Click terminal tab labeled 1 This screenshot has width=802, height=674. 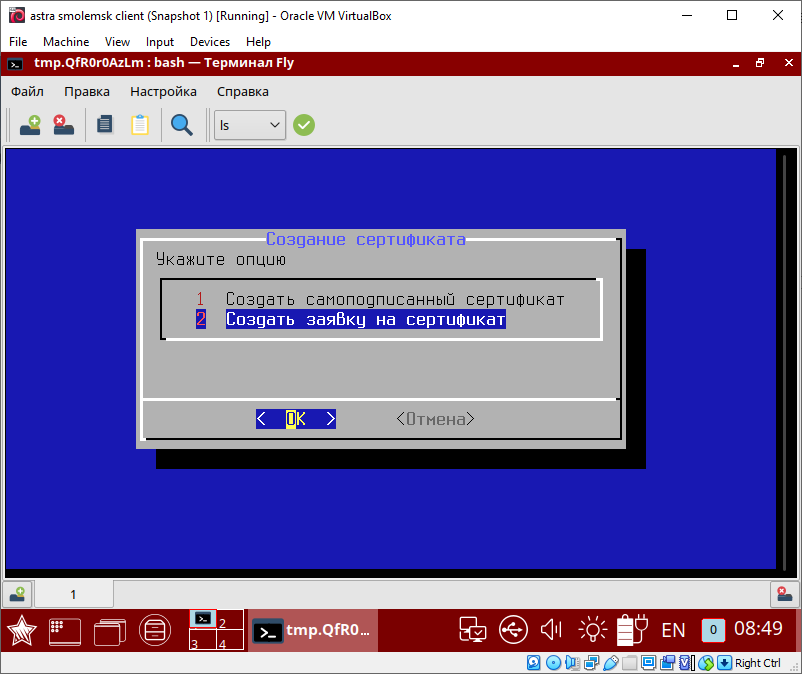tap(73, 594)
